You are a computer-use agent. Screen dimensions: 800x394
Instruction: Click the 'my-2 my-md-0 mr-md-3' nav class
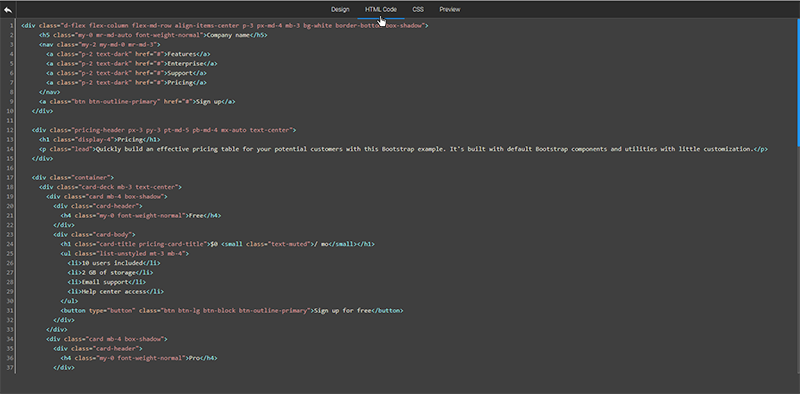119,44
